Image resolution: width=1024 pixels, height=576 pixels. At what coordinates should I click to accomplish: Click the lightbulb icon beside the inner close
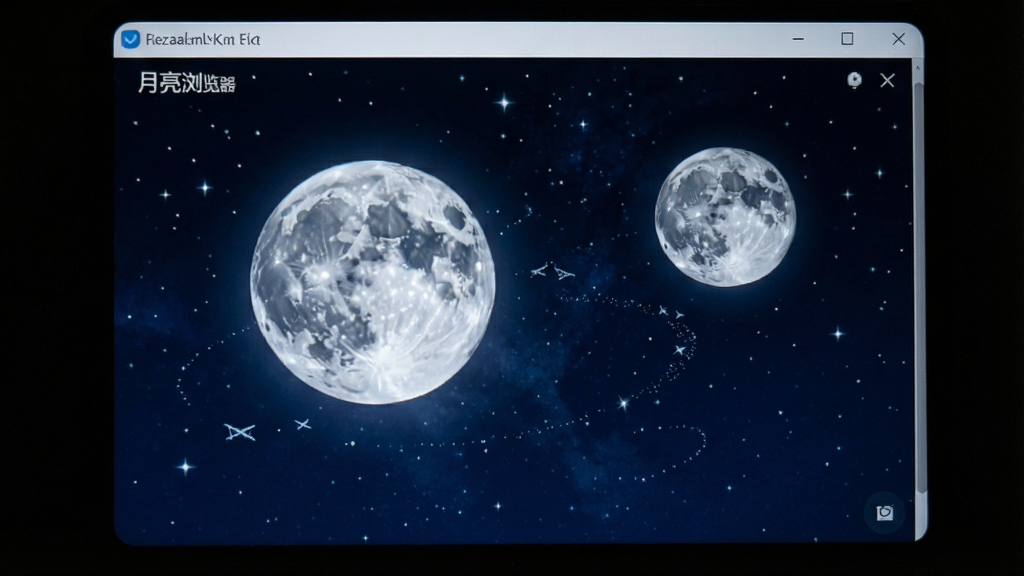click(854, 80)
